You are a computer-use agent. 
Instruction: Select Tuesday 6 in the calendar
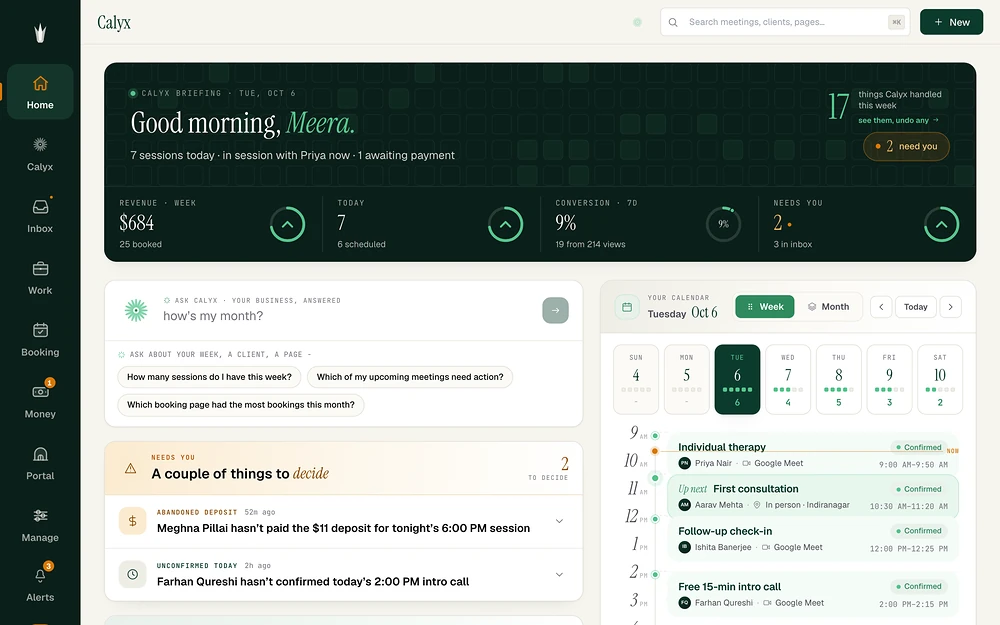(737, 379)
